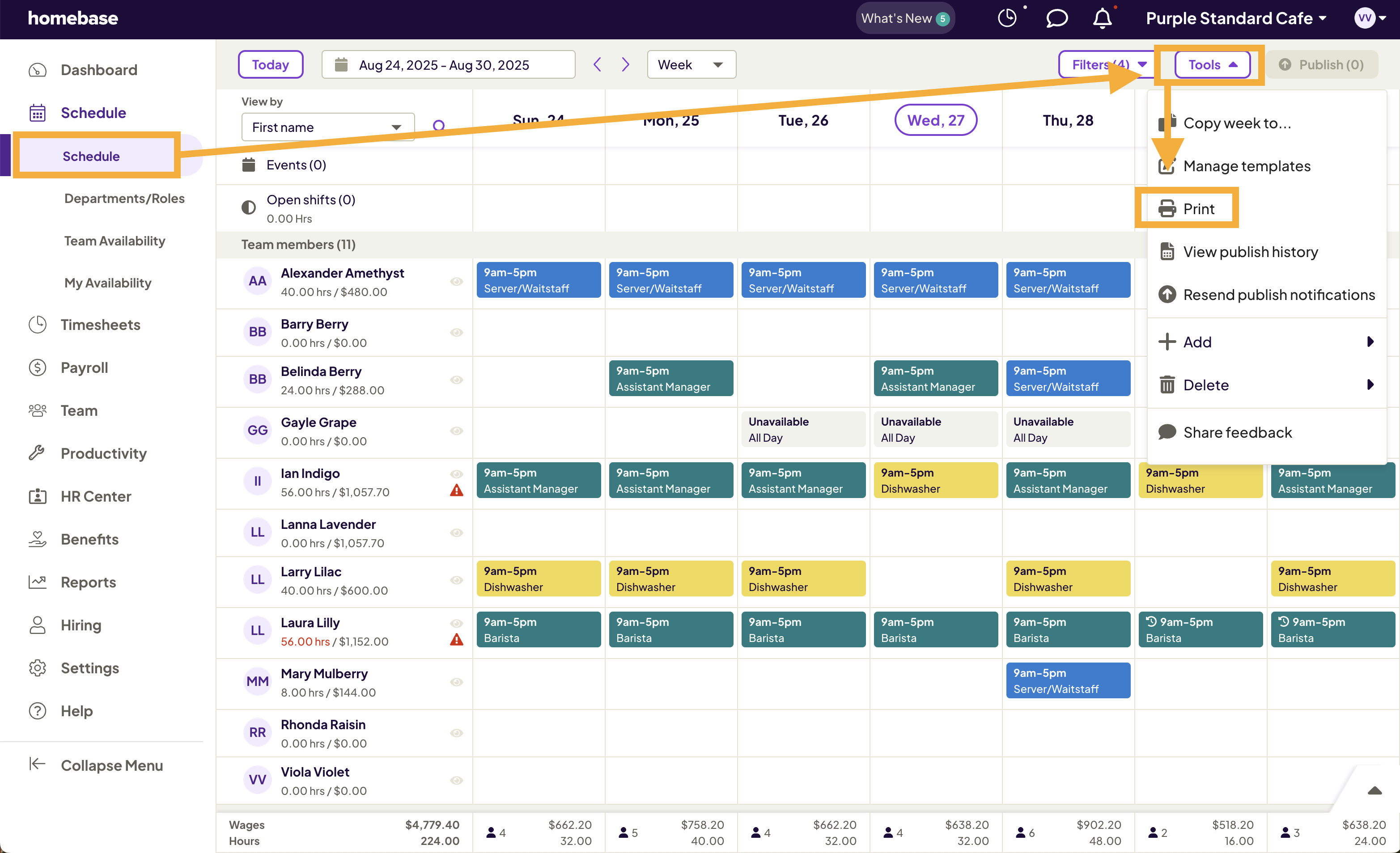Toggle visibility for Viola Violet's row

456,780
